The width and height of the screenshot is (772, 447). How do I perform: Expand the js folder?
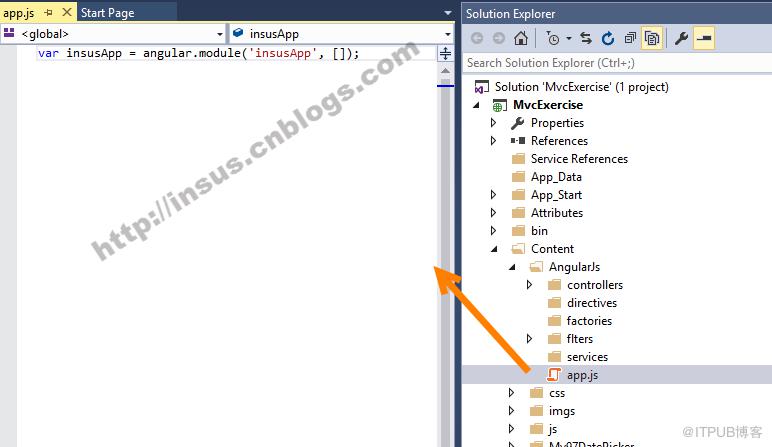[x=511, y=429]
